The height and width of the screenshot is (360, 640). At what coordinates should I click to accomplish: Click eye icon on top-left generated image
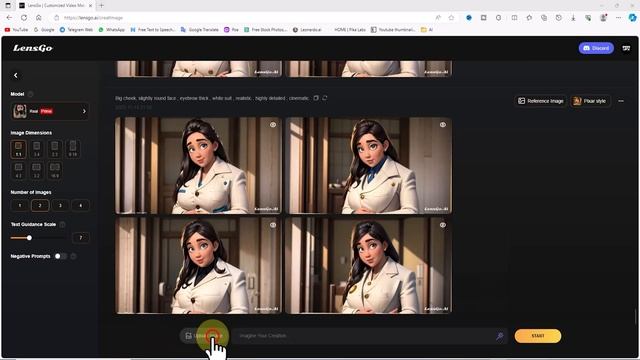coord(273,125)
